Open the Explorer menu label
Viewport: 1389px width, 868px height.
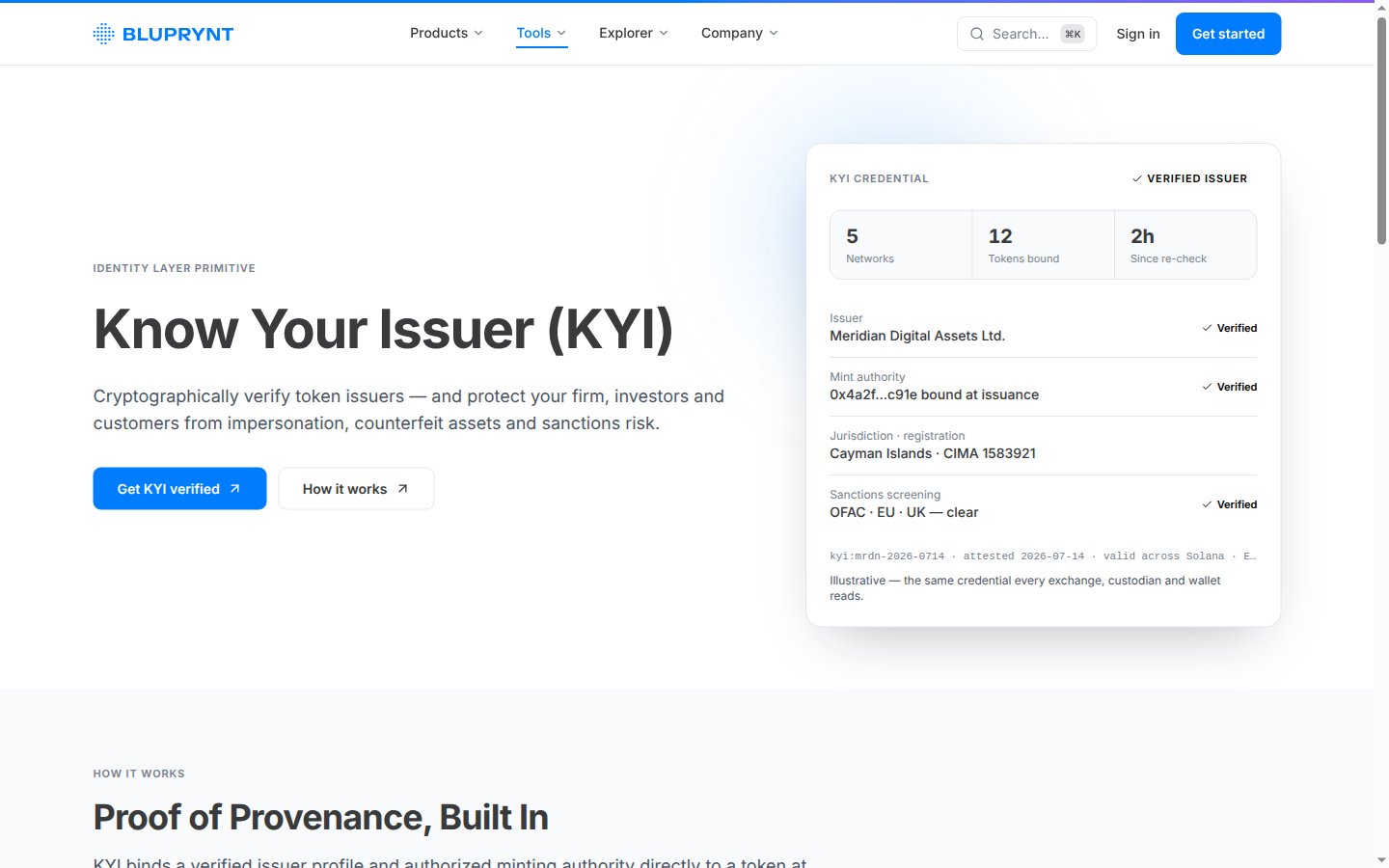pos(626,33)
